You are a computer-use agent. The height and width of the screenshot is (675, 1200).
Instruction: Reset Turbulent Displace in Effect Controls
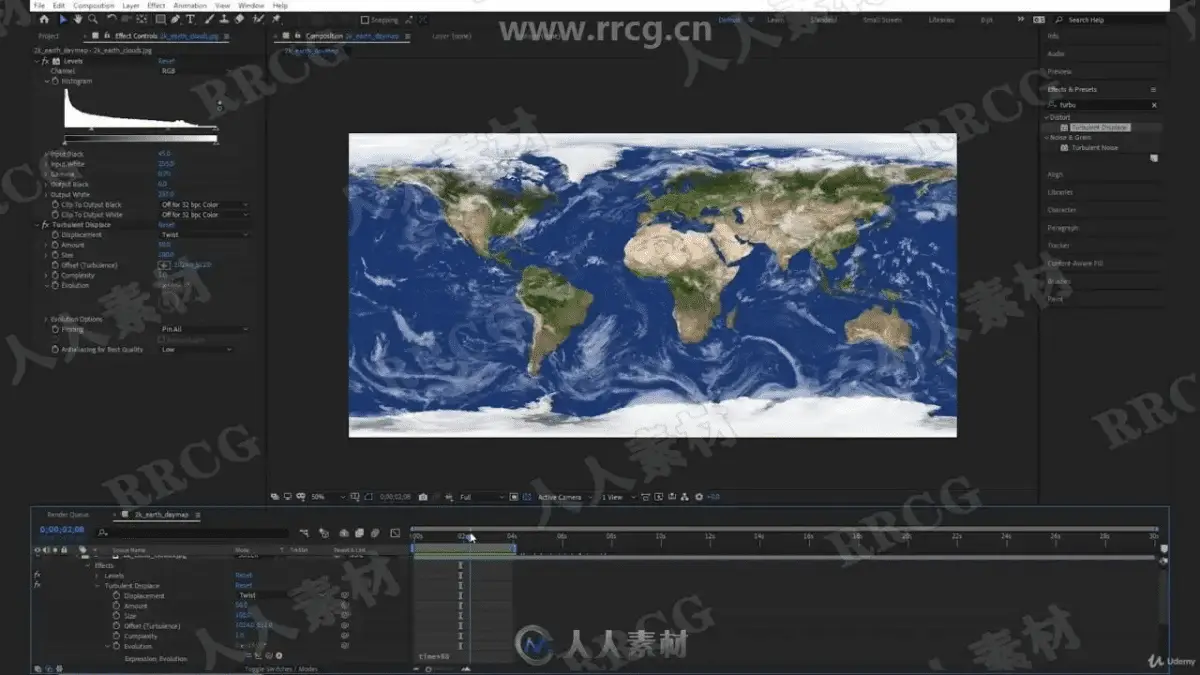pyautogui.click(x=166, y=225)
